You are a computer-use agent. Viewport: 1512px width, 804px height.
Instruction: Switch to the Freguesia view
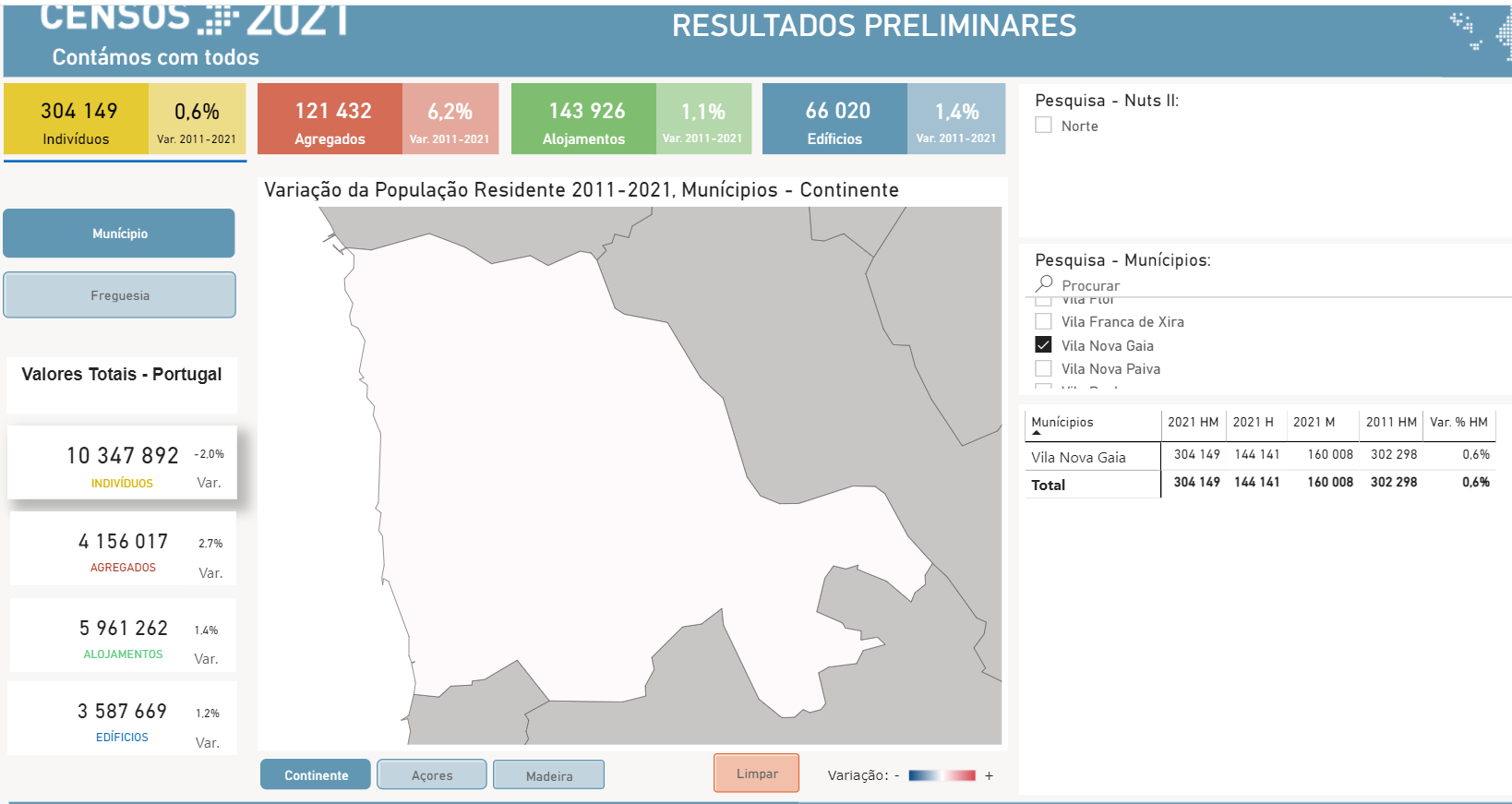point(119,295)
